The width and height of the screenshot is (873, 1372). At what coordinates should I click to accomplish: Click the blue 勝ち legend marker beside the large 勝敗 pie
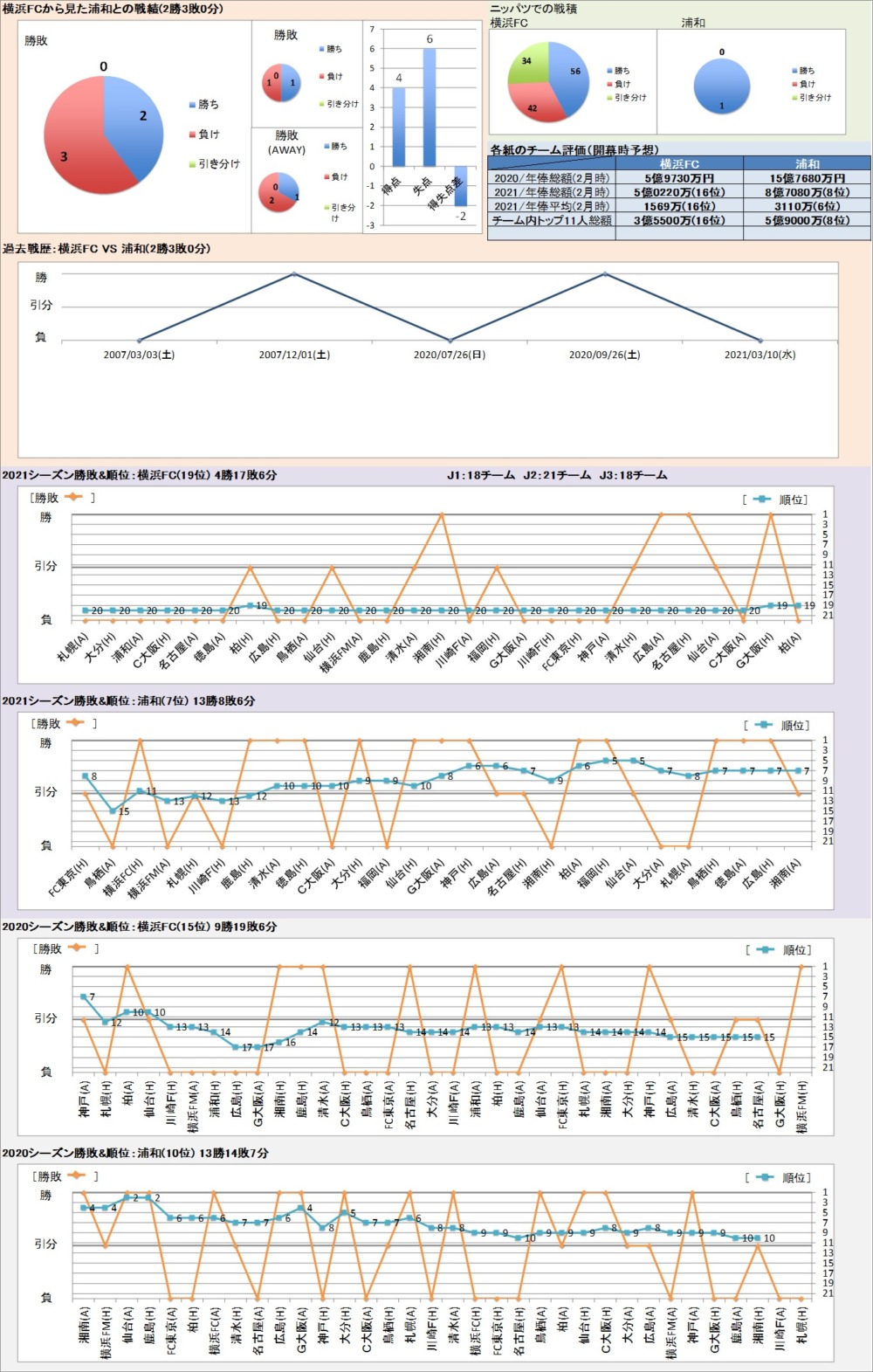pos(192,105)
